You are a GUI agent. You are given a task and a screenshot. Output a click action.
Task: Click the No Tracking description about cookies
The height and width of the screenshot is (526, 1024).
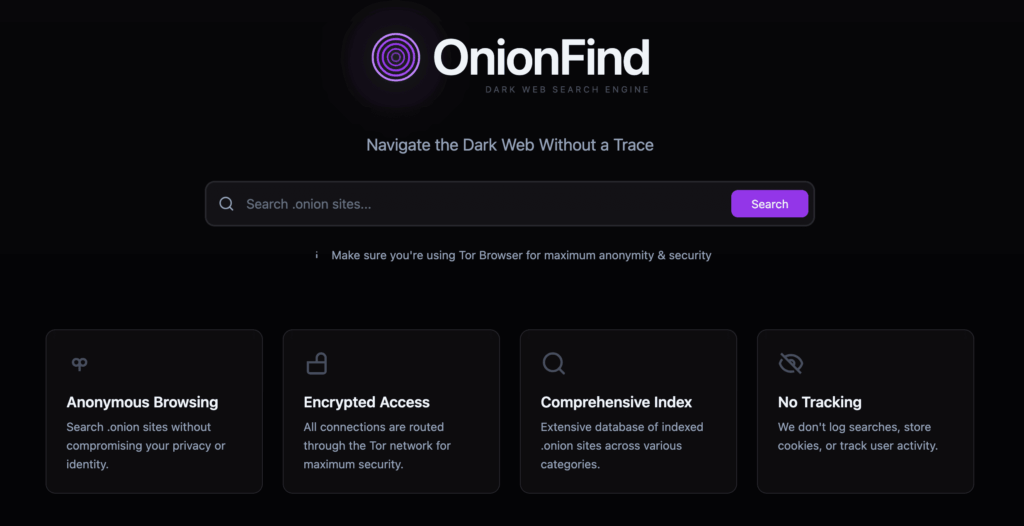point(857,436)
